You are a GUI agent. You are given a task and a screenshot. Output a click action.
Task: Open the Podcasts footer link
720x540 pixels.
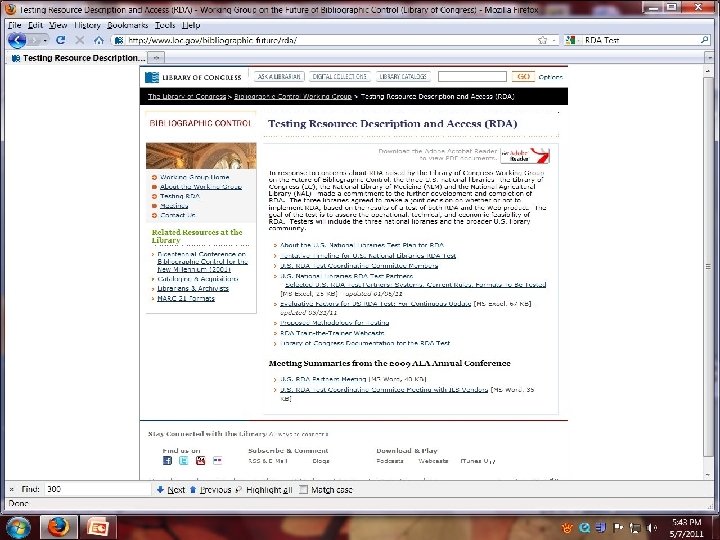[390, 461]
